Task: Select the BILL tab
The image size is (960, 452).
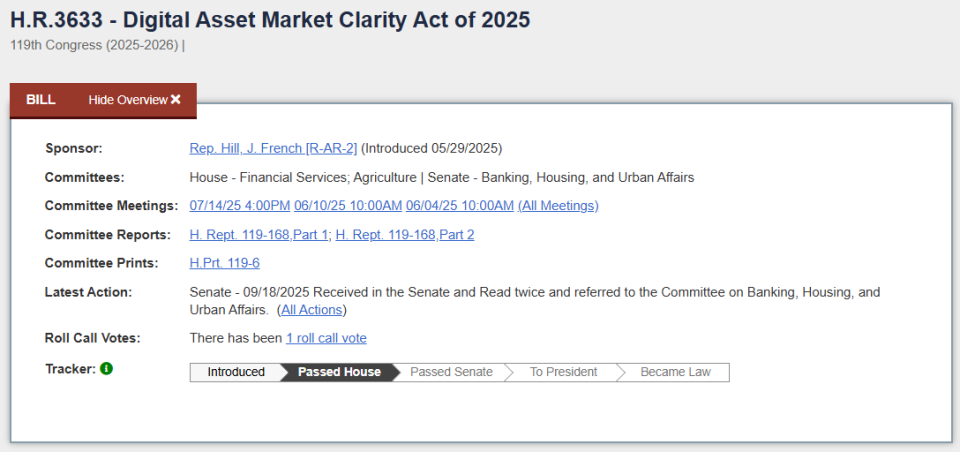Action: pos(41,100)
